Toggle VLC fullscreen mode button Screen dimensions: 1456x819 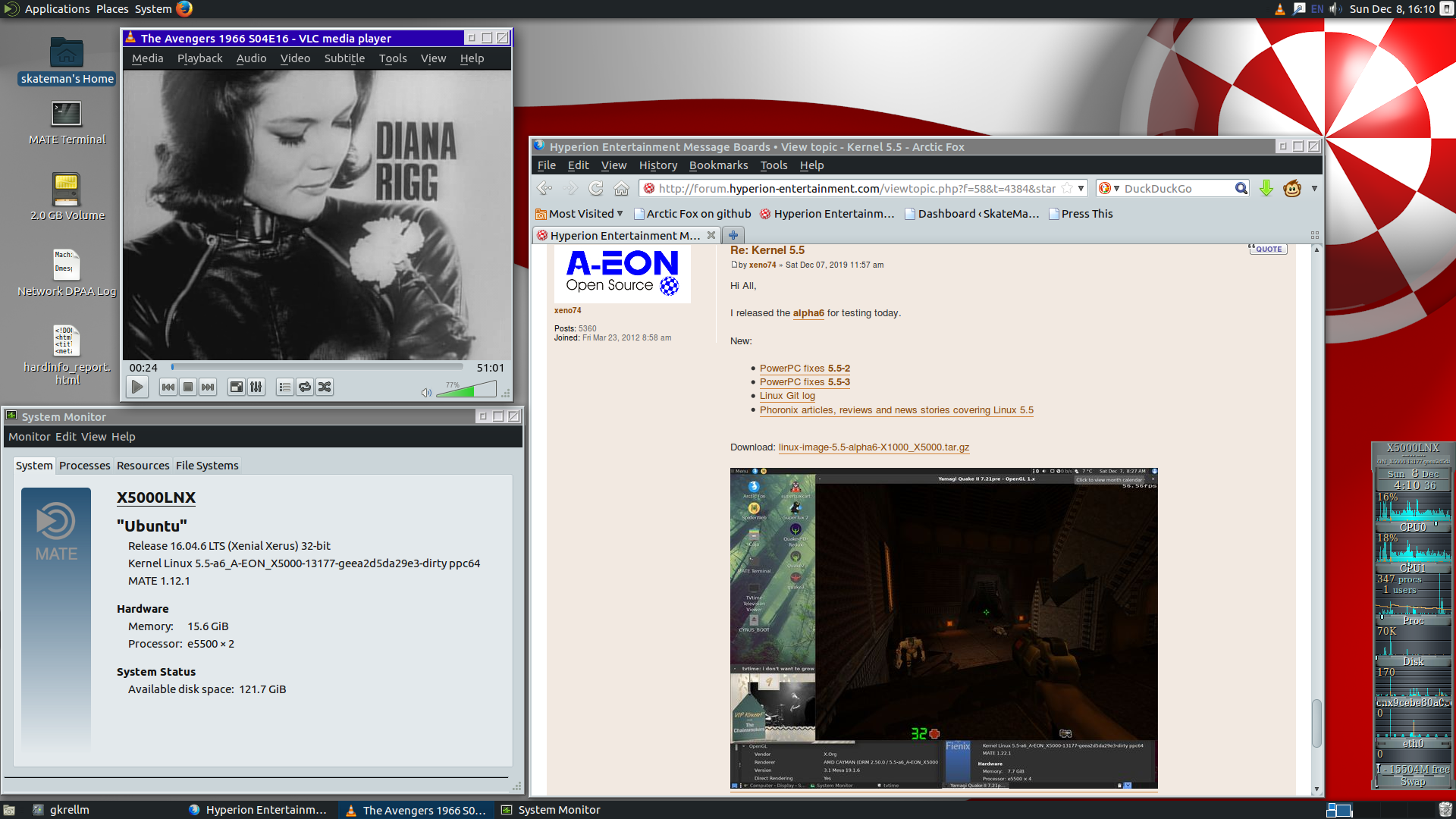[237, 388]
